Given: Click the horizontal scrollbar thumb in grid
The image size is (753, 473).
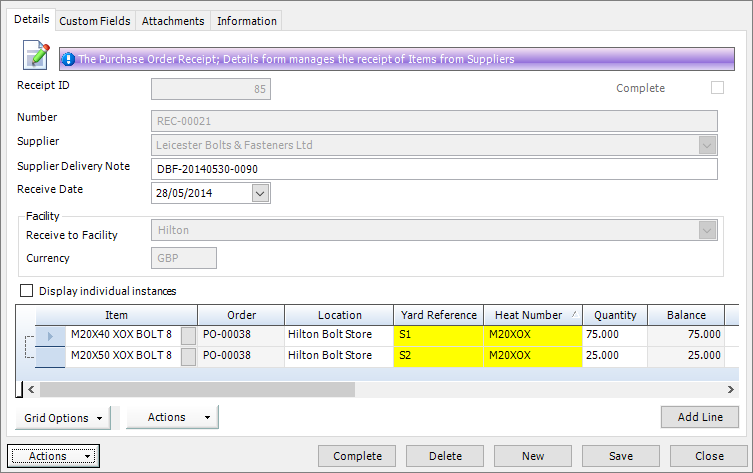Looking at the screenshot, I should (195, 390).
